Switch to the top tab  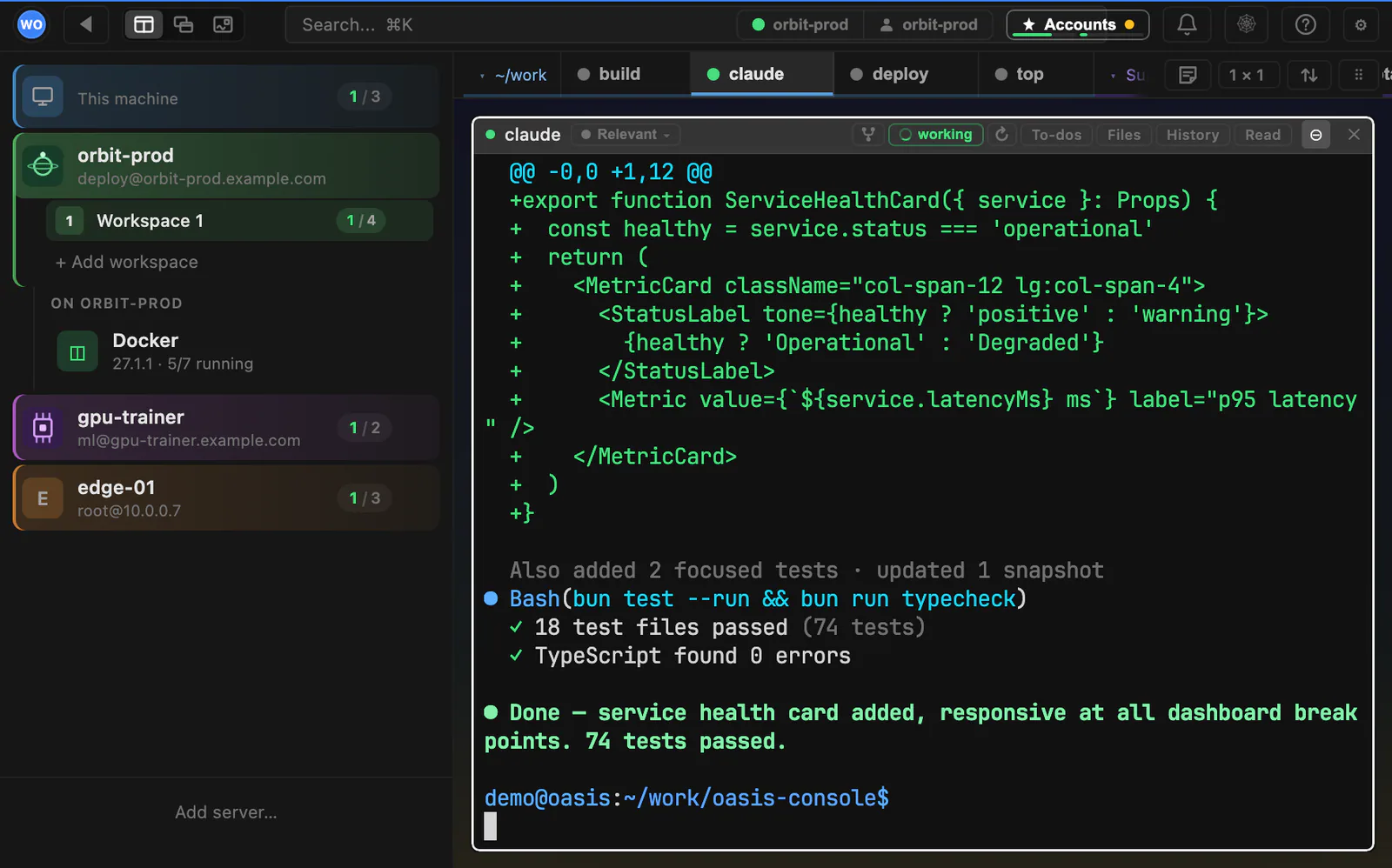click(1020, 74)
